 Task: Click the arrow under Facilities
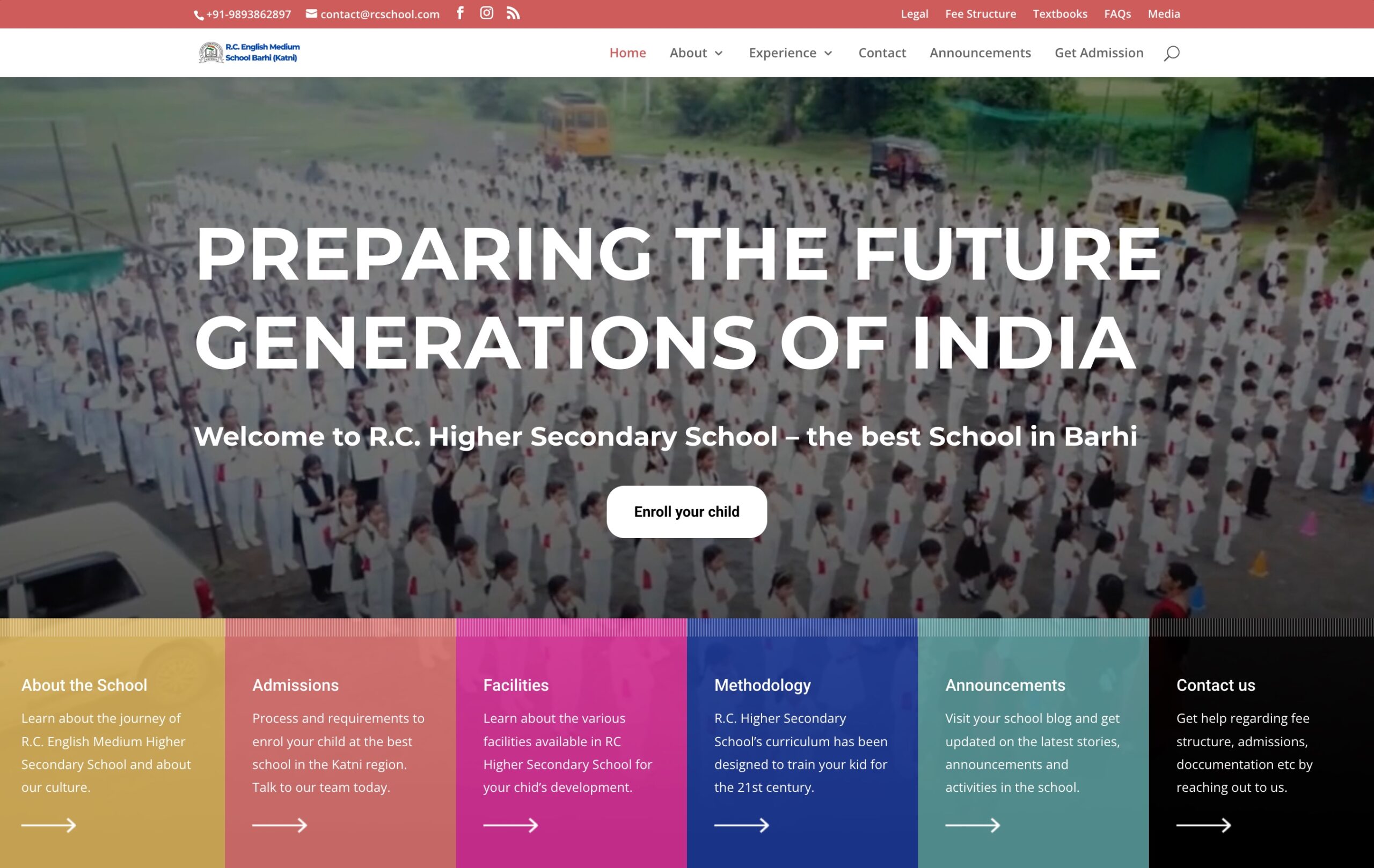pos(510,825)
